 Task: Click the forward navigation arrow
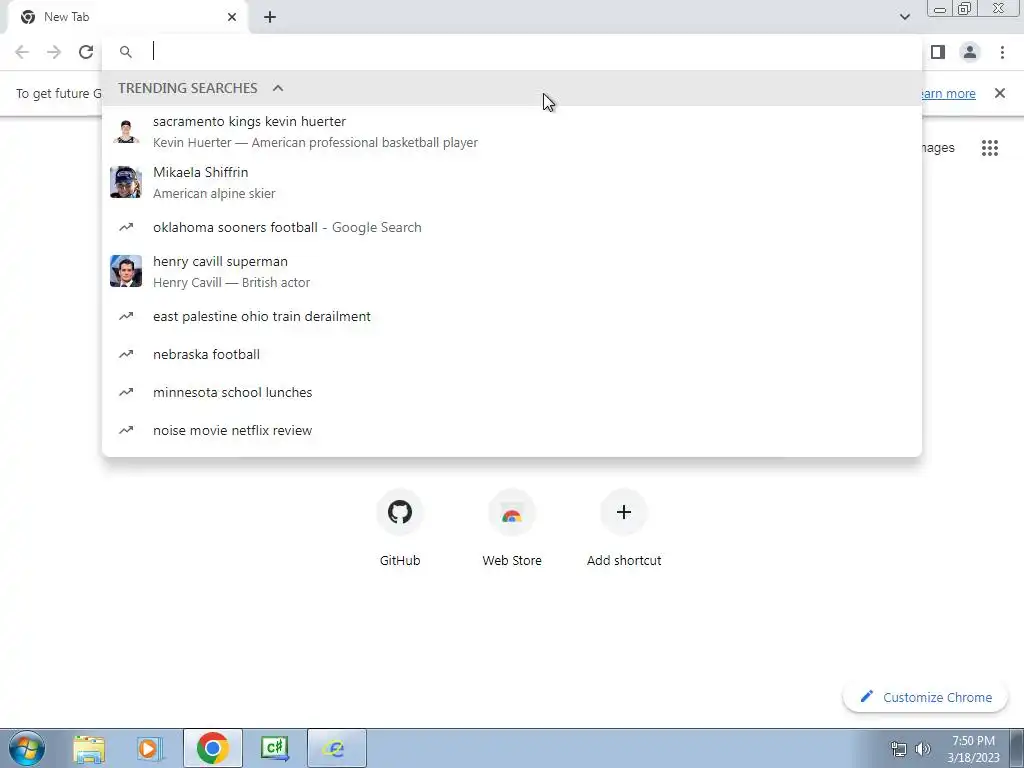(54, 52)
